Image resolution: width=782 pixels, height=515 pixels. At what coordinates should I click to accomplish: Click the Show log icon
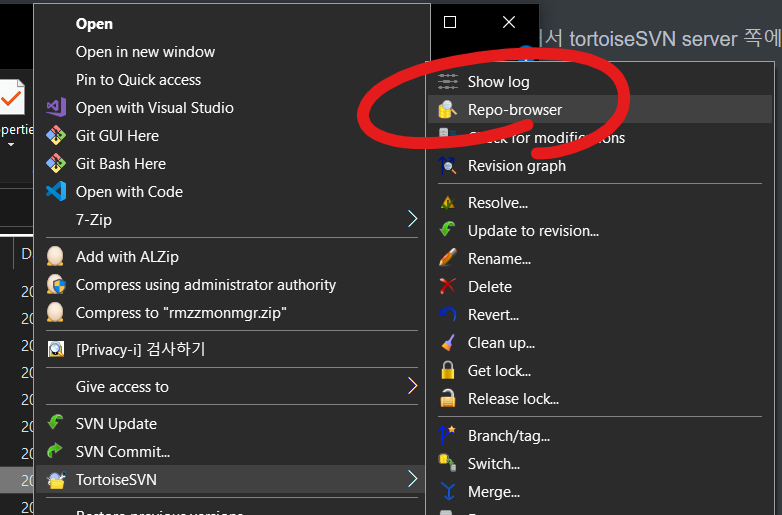point(447,81)
